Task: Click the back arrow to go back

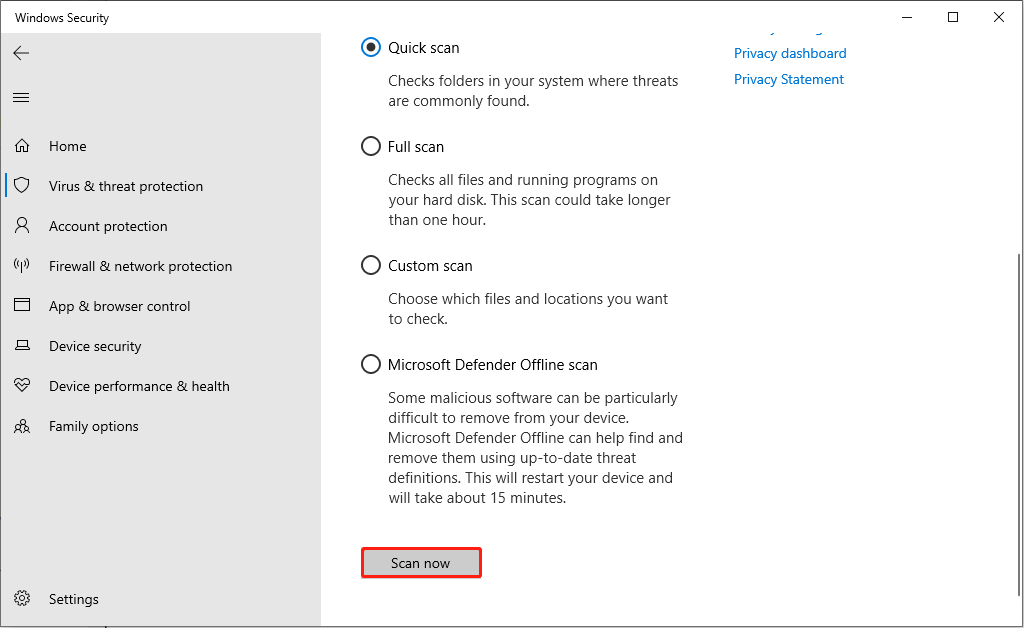Action: click(x=21, y=53)
